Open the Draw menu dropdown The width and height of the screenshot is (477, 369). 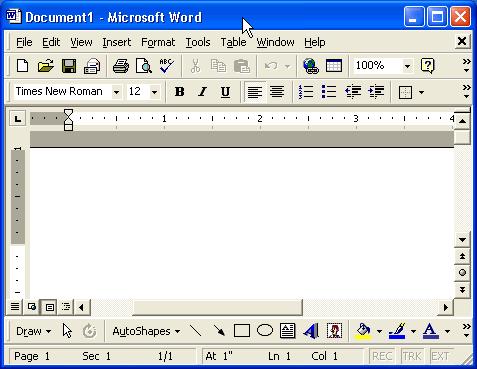pos(33,331)
